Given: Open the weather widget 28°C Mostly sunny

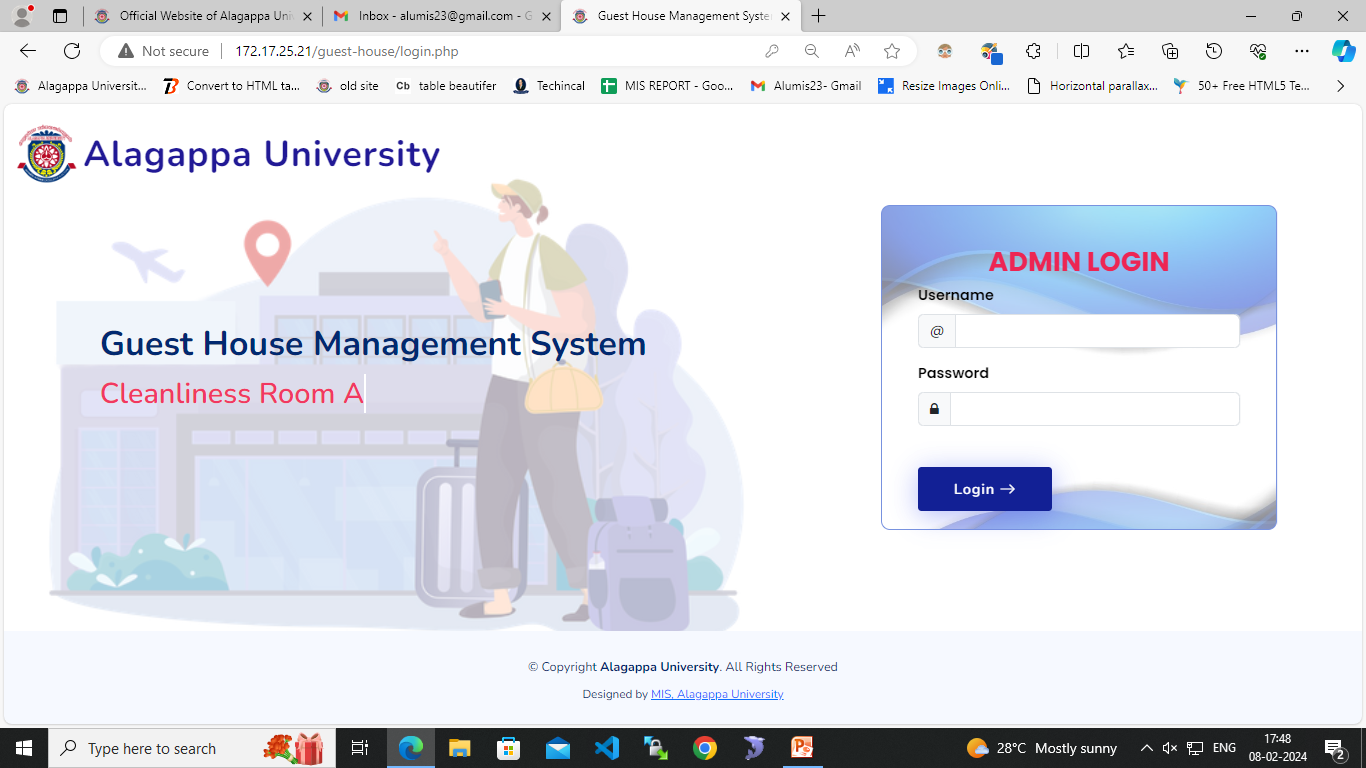Looking at the screenshot, I should (x=1042, y=748).
